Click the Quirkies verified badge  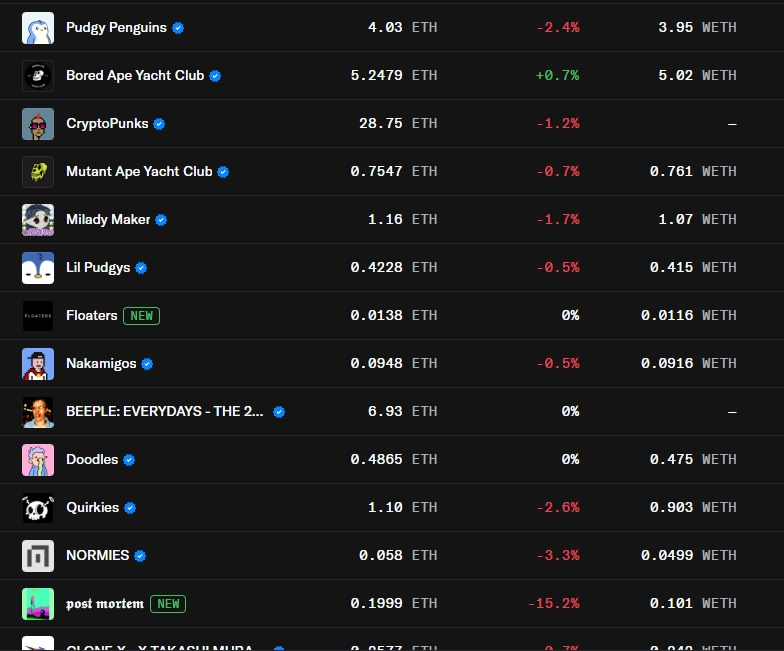pos(130,508)
